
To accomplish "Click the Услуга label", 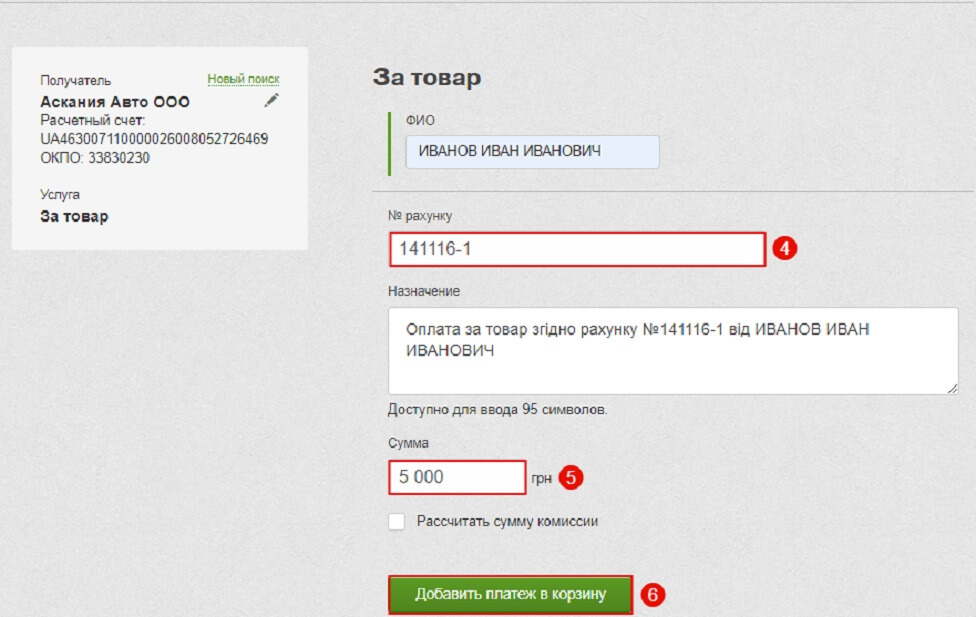I will [60, 194].
